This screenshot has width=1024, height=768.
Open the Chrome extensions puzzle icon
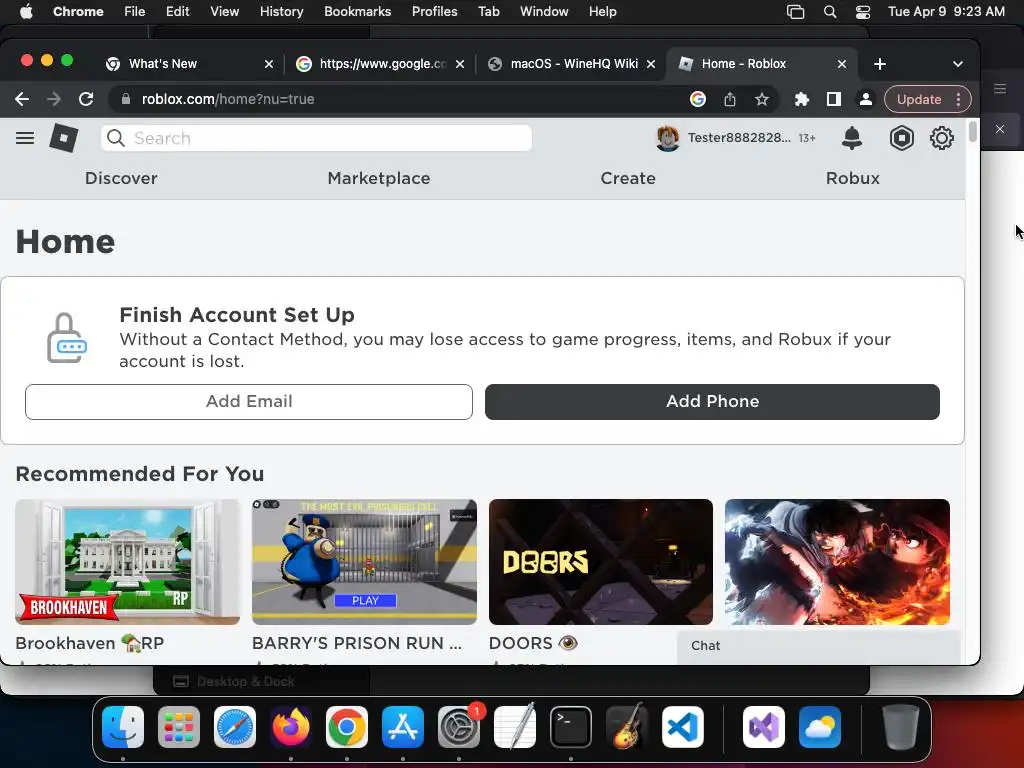(801, 99)
